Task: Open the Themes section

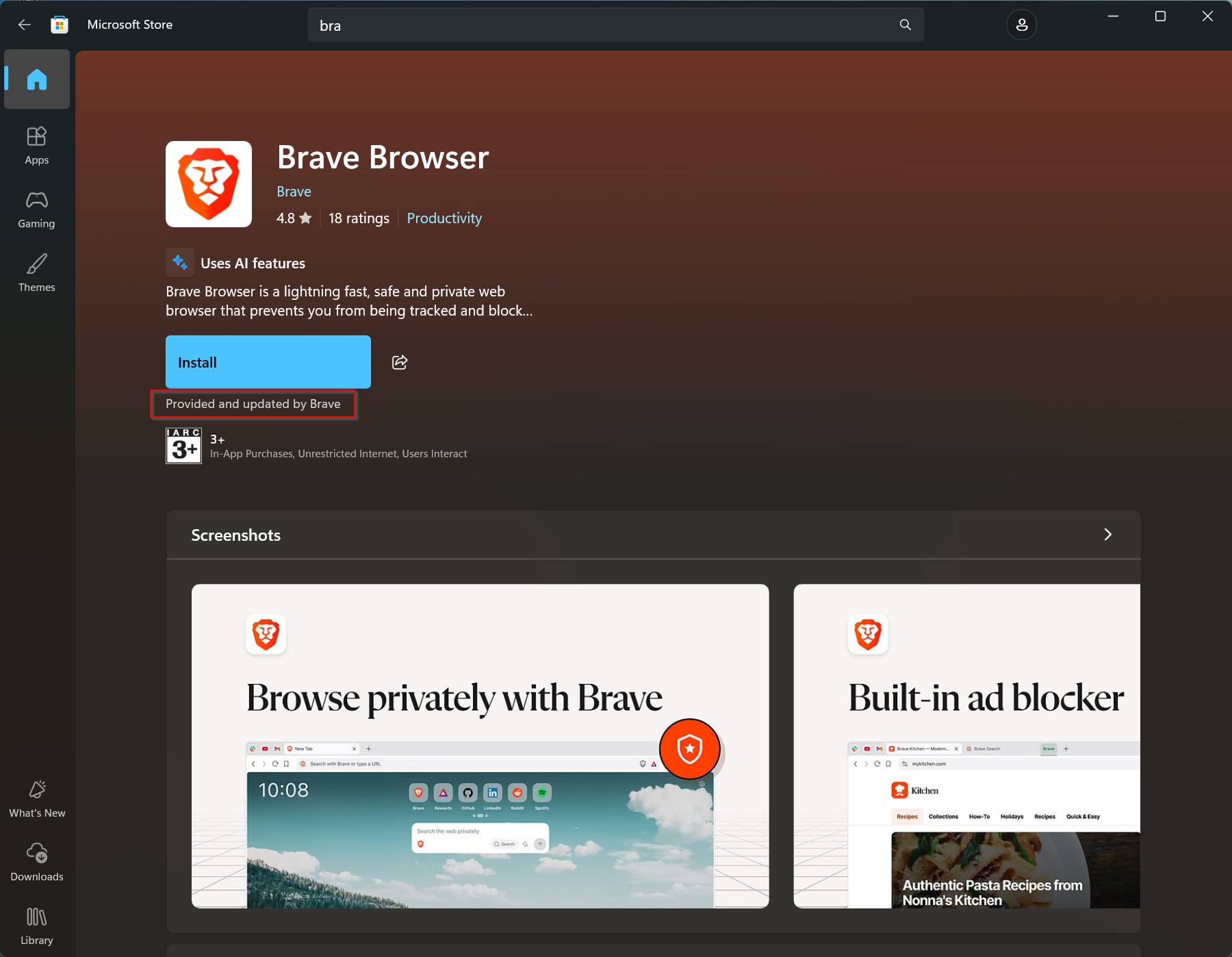Action: 37,272
